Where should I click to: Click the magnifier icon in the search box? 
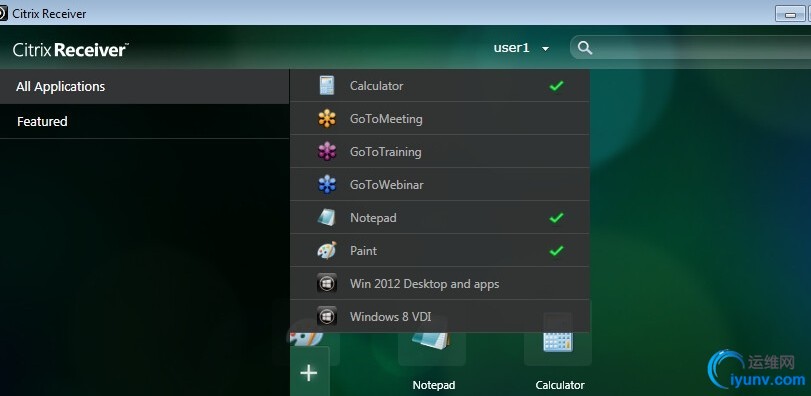[585, 48]
